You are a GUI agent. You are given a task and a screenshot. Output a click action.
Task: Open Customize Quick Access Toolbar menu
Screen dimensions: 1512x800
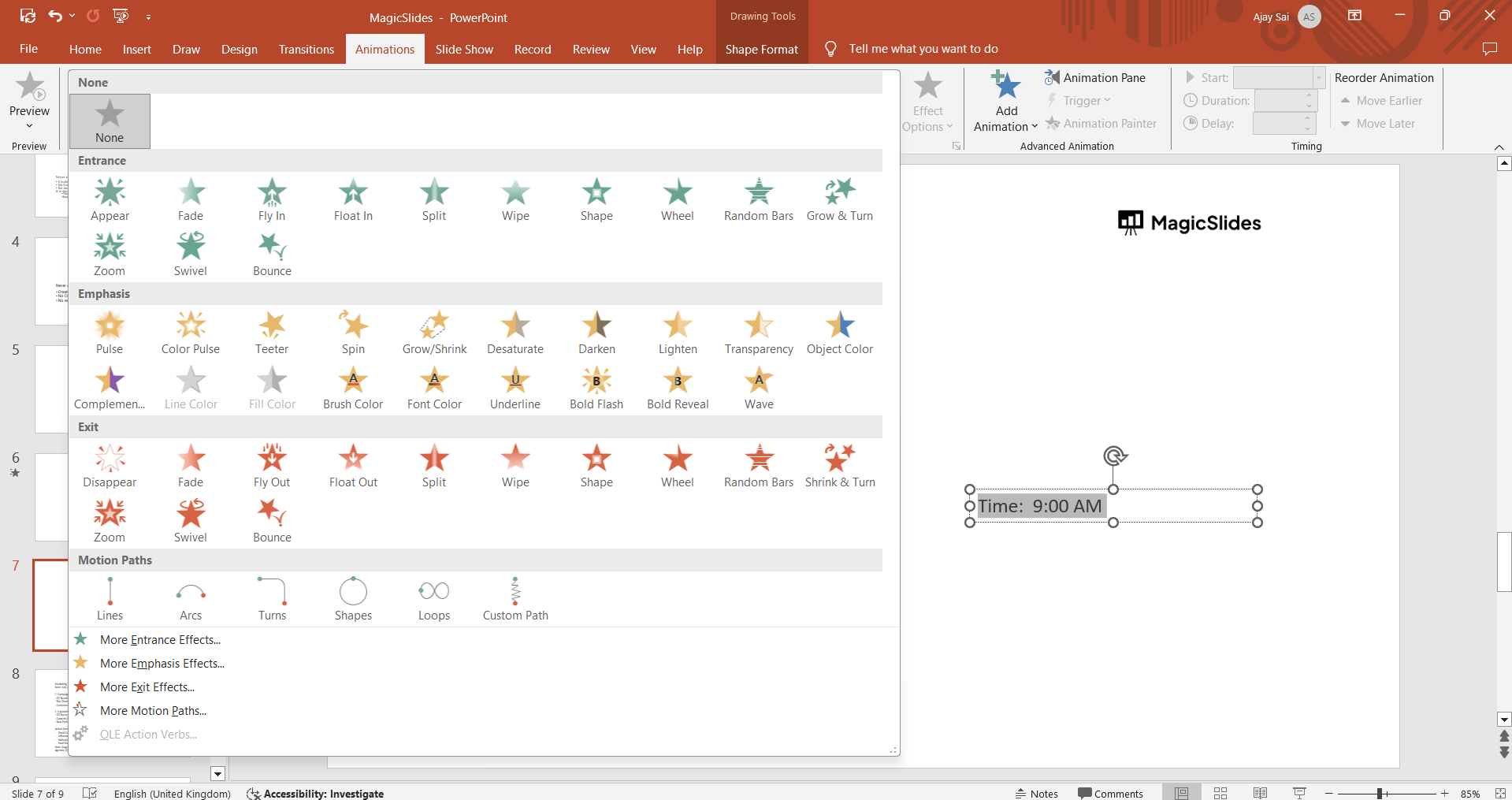point(148,17)
